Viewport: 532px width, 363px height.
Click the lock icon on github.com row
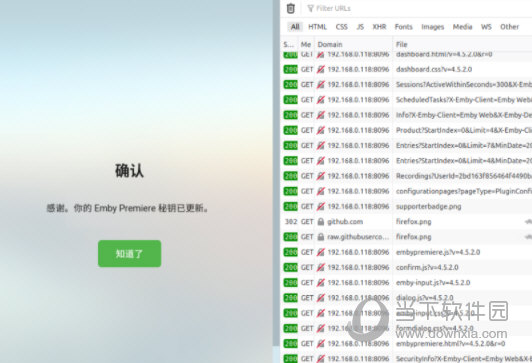click(321, 222)
